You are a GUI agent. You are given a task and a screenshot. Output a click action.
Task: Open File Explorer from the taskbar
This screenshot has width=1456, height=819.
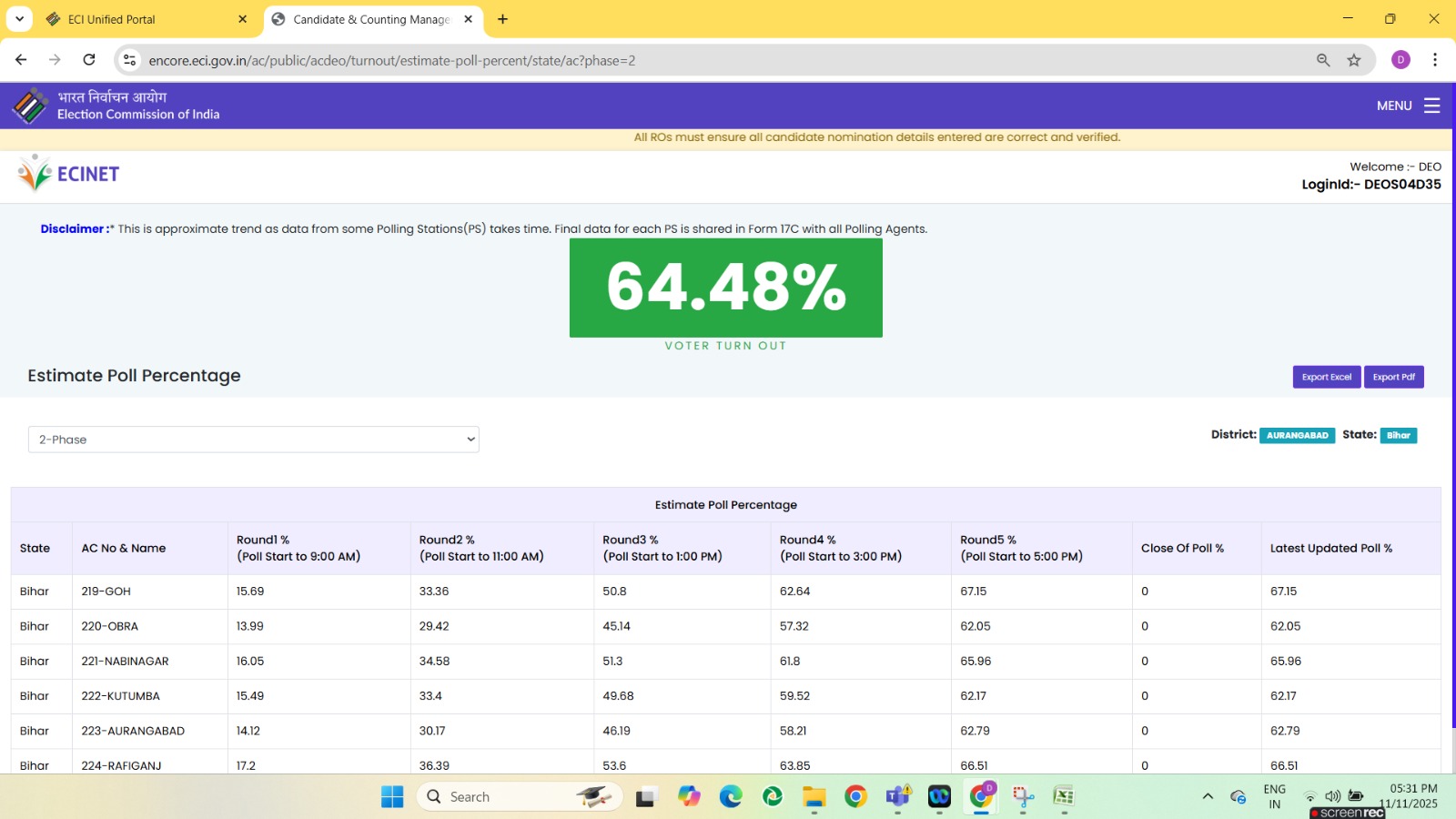(x=814, y=796)
